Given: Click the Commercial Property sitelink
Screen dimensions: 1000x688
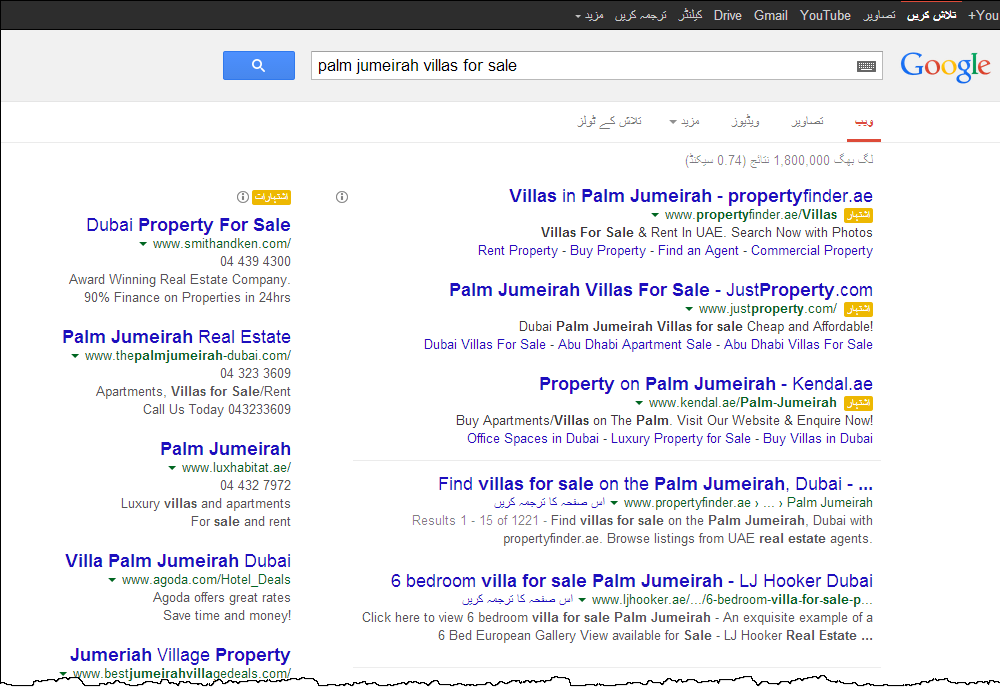Looking at the screenshot, I should coord(812,251).
